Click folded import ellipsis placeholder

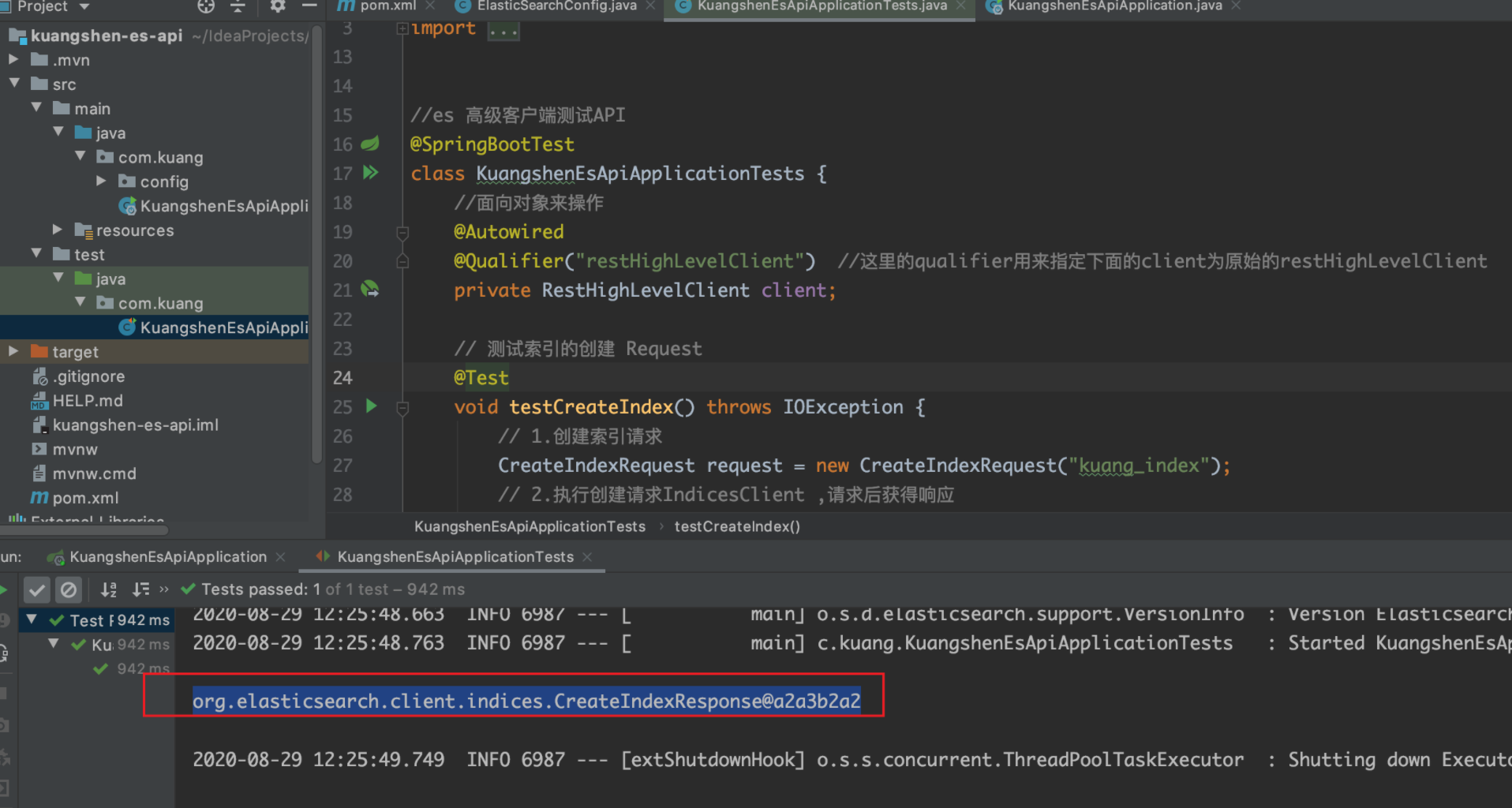coord(503,30)
